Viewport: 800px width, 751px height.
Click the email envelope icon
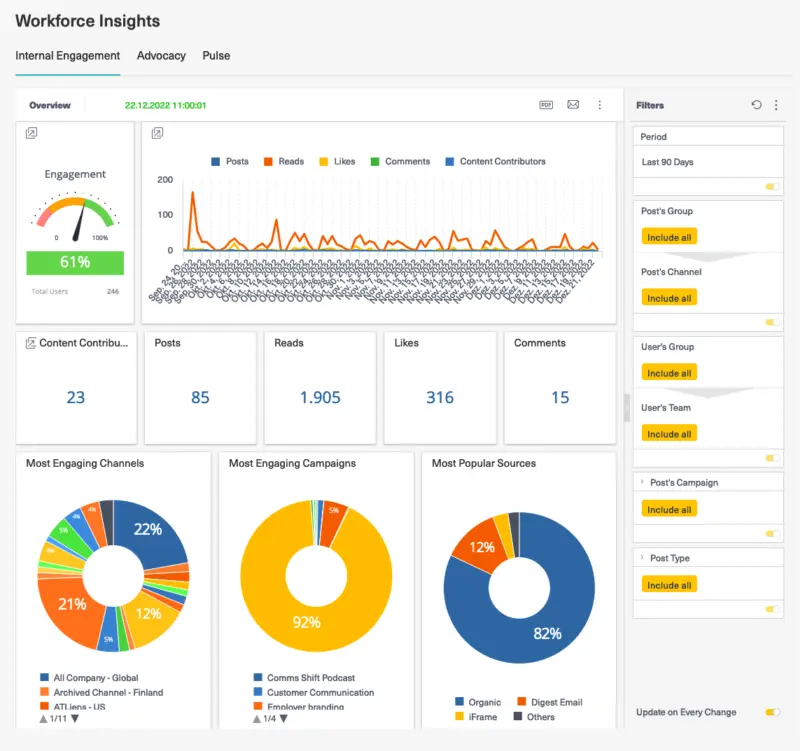coord(573,105)
